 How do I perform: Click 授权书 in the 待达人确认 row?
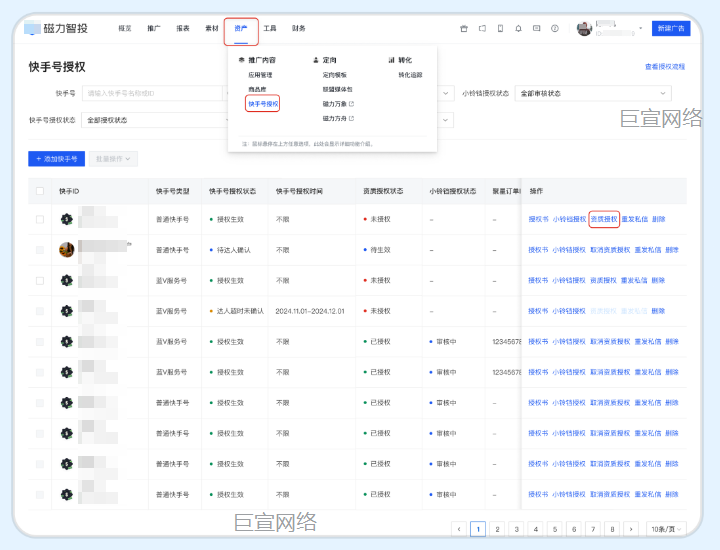[x=538, y=250]
